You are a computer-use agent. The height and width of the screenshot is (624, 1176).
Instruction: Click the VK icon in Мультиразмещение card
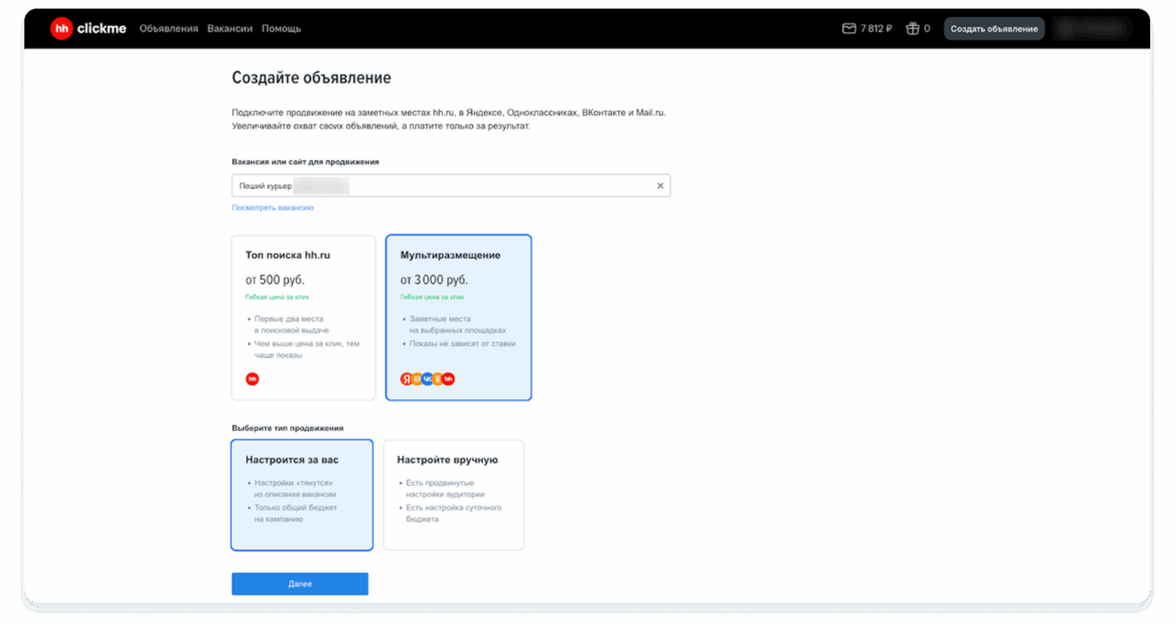pos(427,379)
